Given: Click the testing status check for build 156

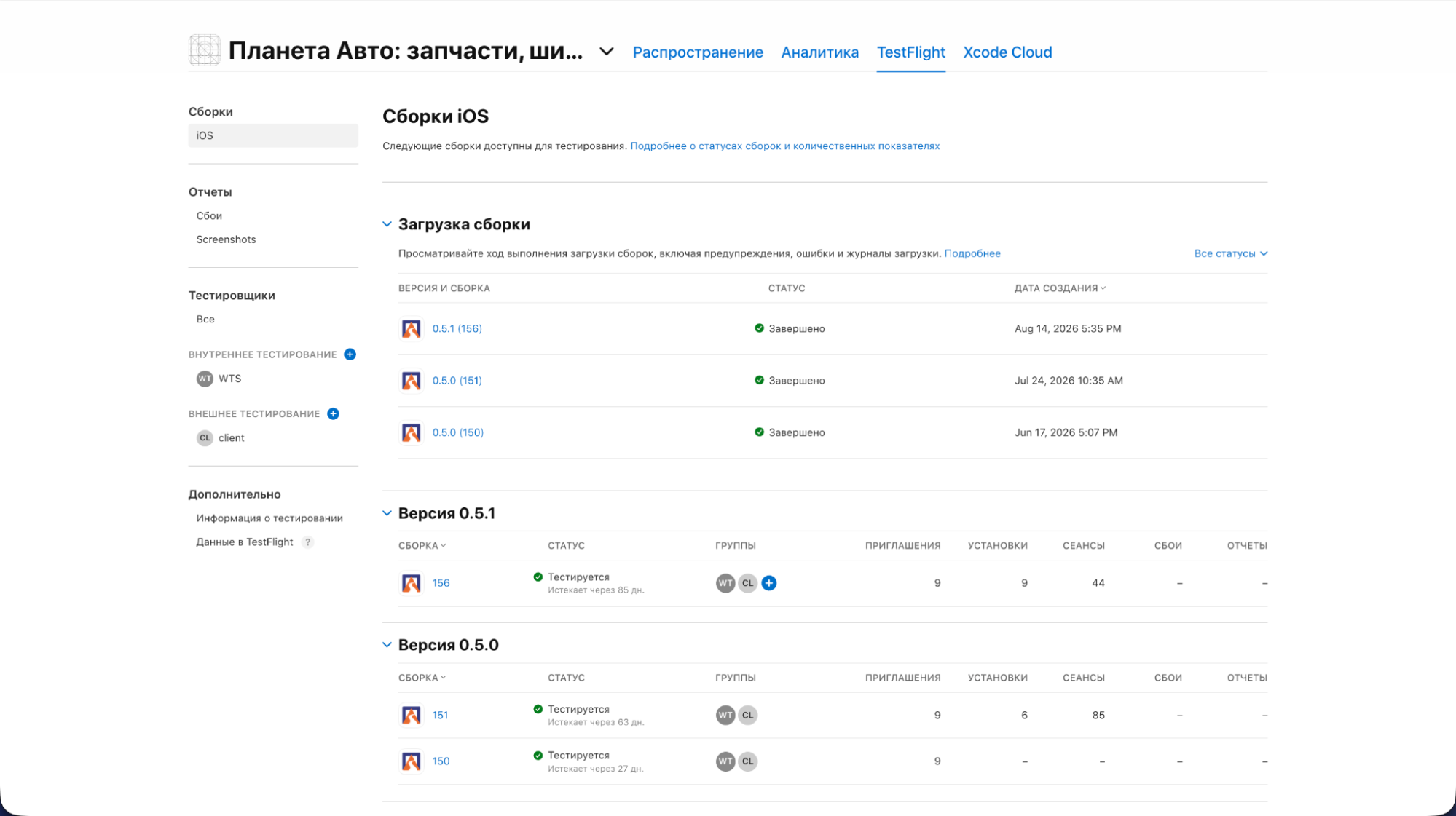Looking at the screenshot, I should pos(538,577).
